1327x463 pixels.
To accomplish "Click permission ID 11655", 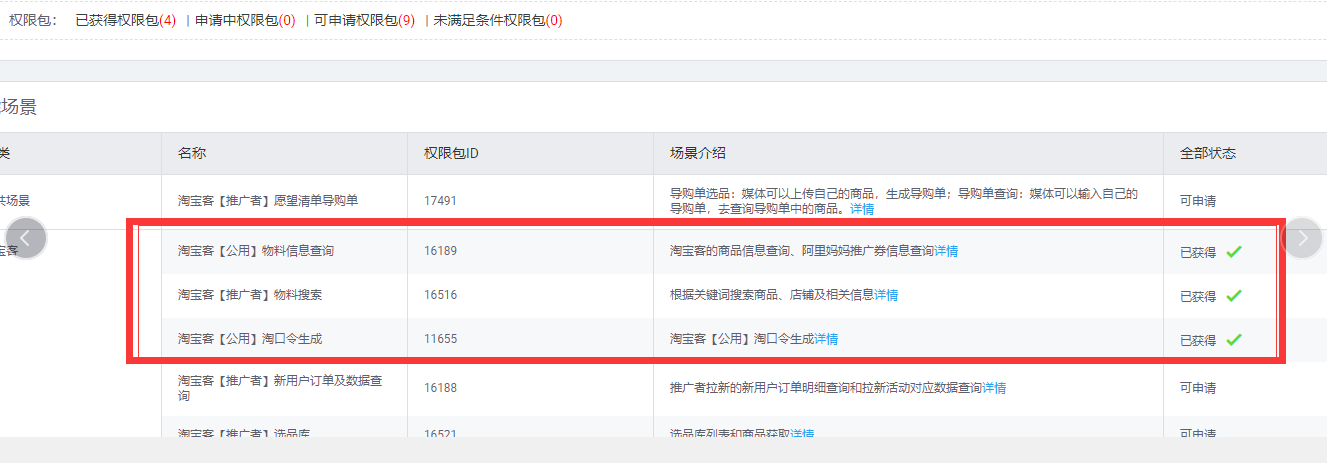I will [x=440, y=339].
